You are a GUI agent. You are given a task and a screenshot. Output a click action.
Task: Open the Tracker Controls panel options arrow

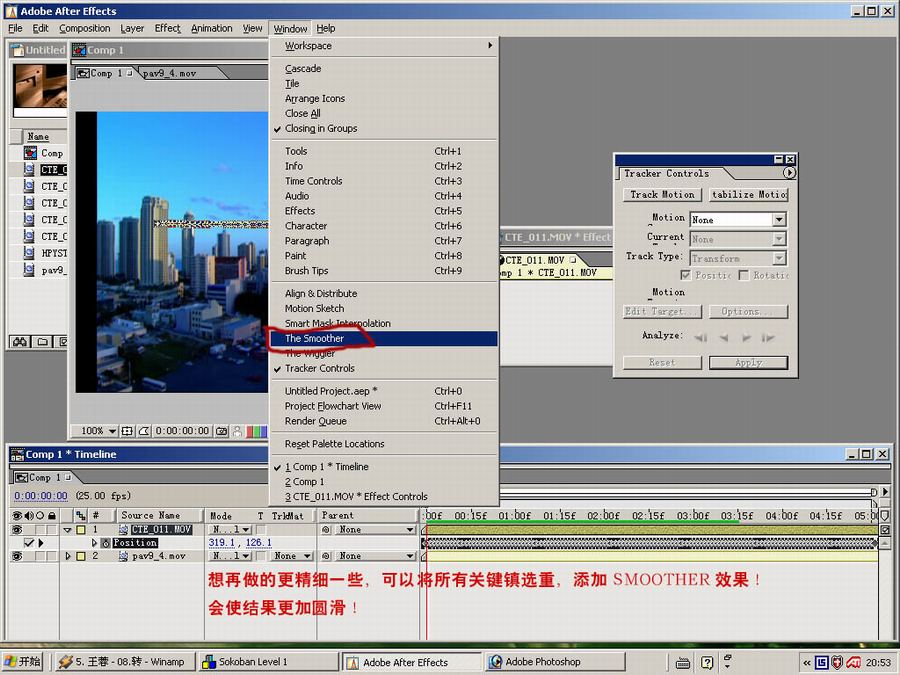(789, 173)
